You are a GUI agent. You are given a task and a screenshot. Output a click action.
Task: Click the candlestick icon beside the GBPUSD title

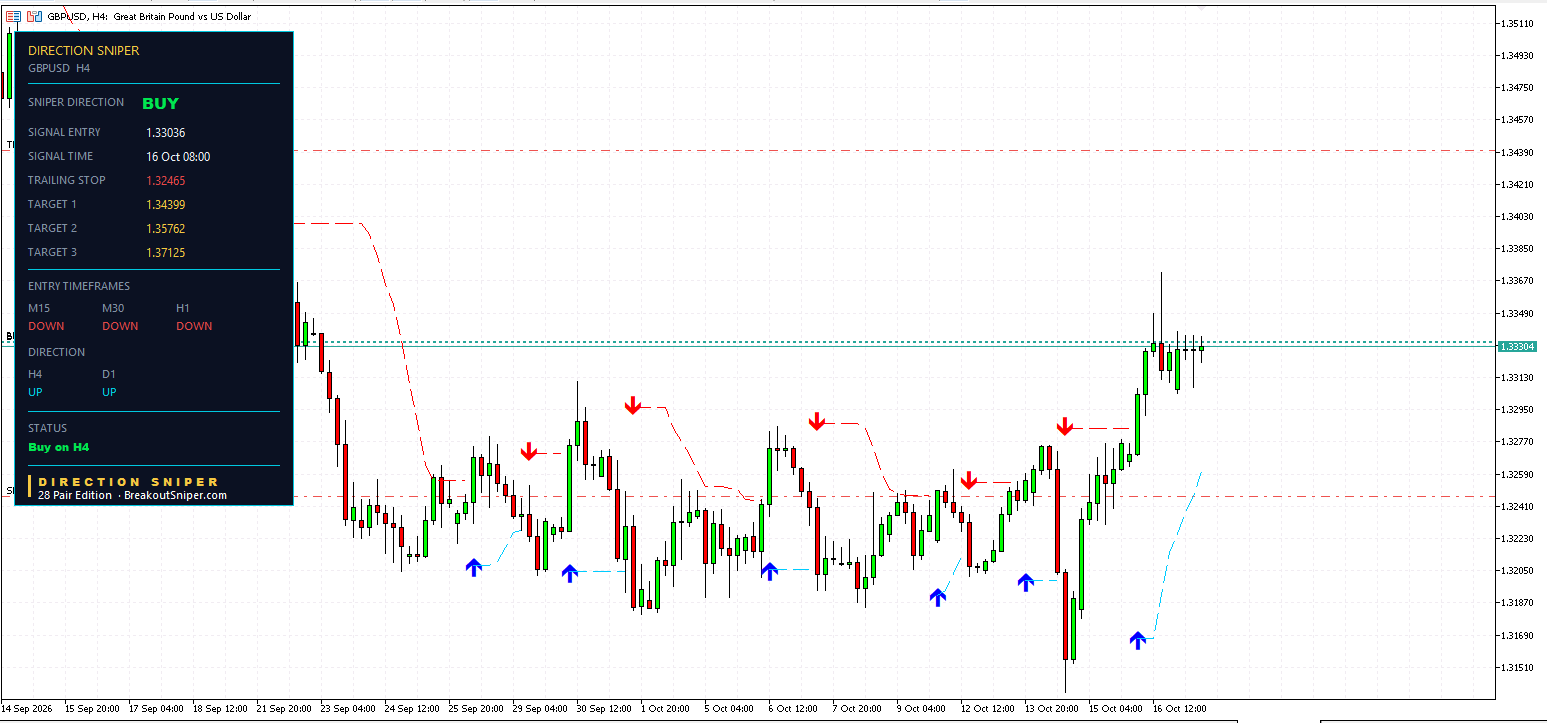point(35,17)
